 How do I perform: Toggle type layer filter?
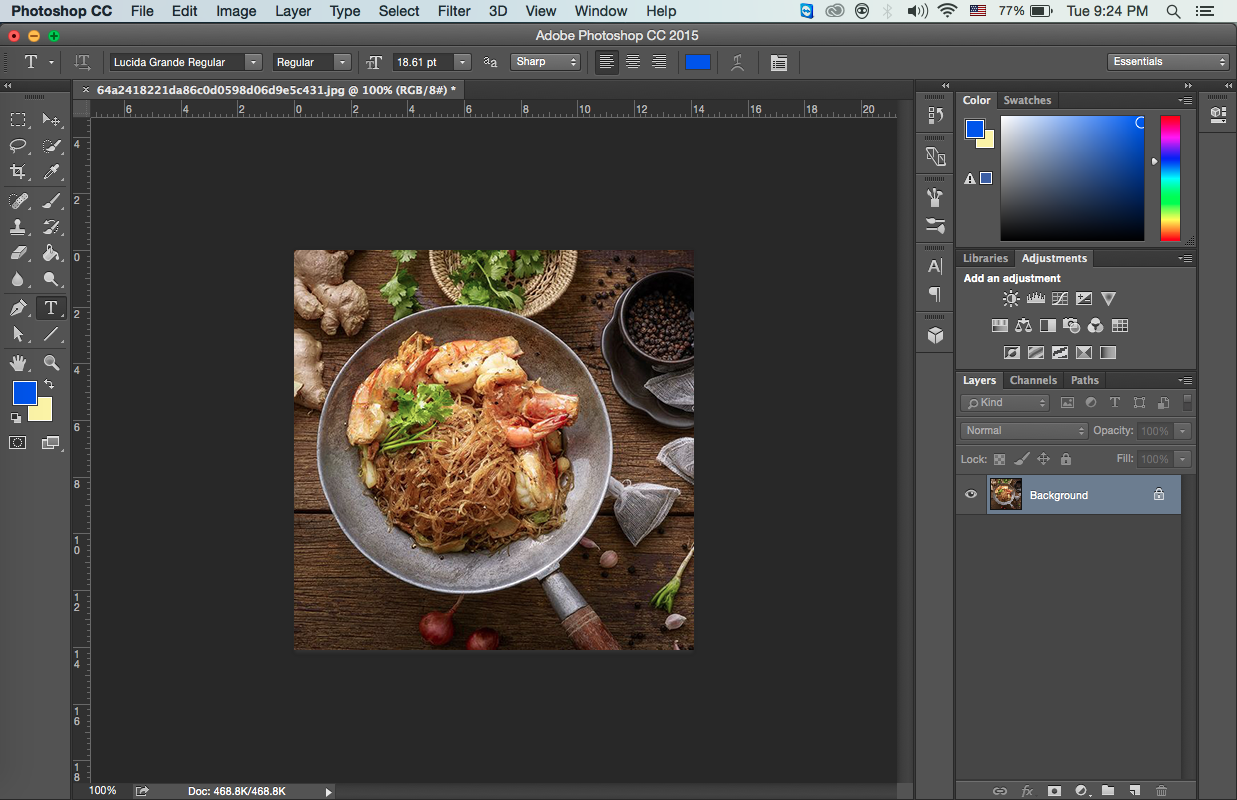point(1115,403)
